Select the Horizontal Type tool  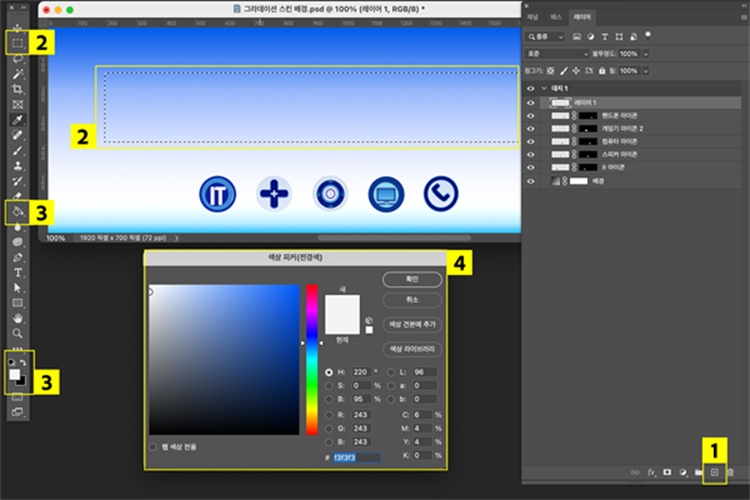[x=18, y=271]
